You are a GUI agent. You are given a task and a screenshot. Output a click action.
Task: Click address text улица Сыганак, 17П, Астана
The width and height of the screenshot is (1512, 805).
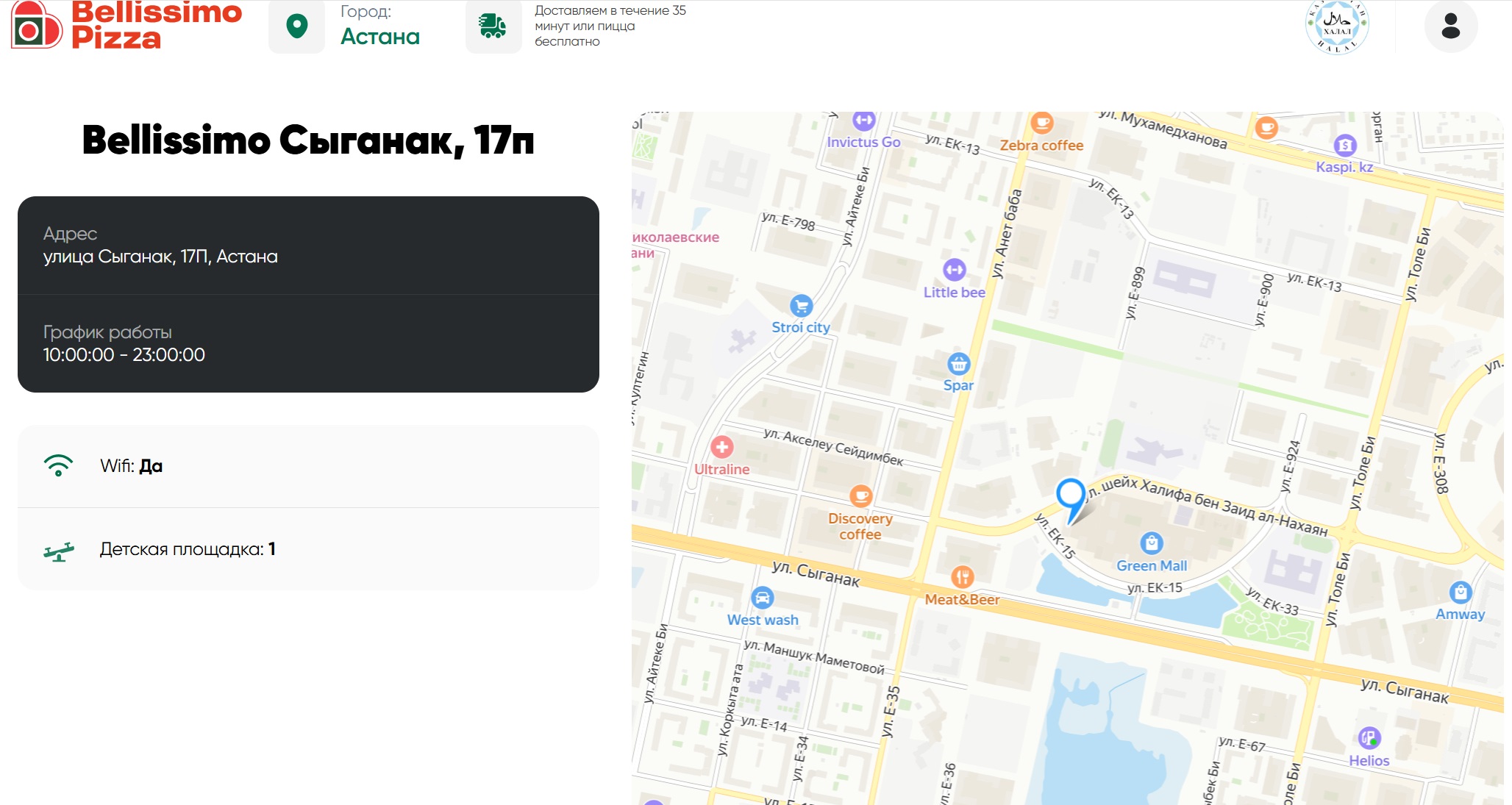click(160, 257)
